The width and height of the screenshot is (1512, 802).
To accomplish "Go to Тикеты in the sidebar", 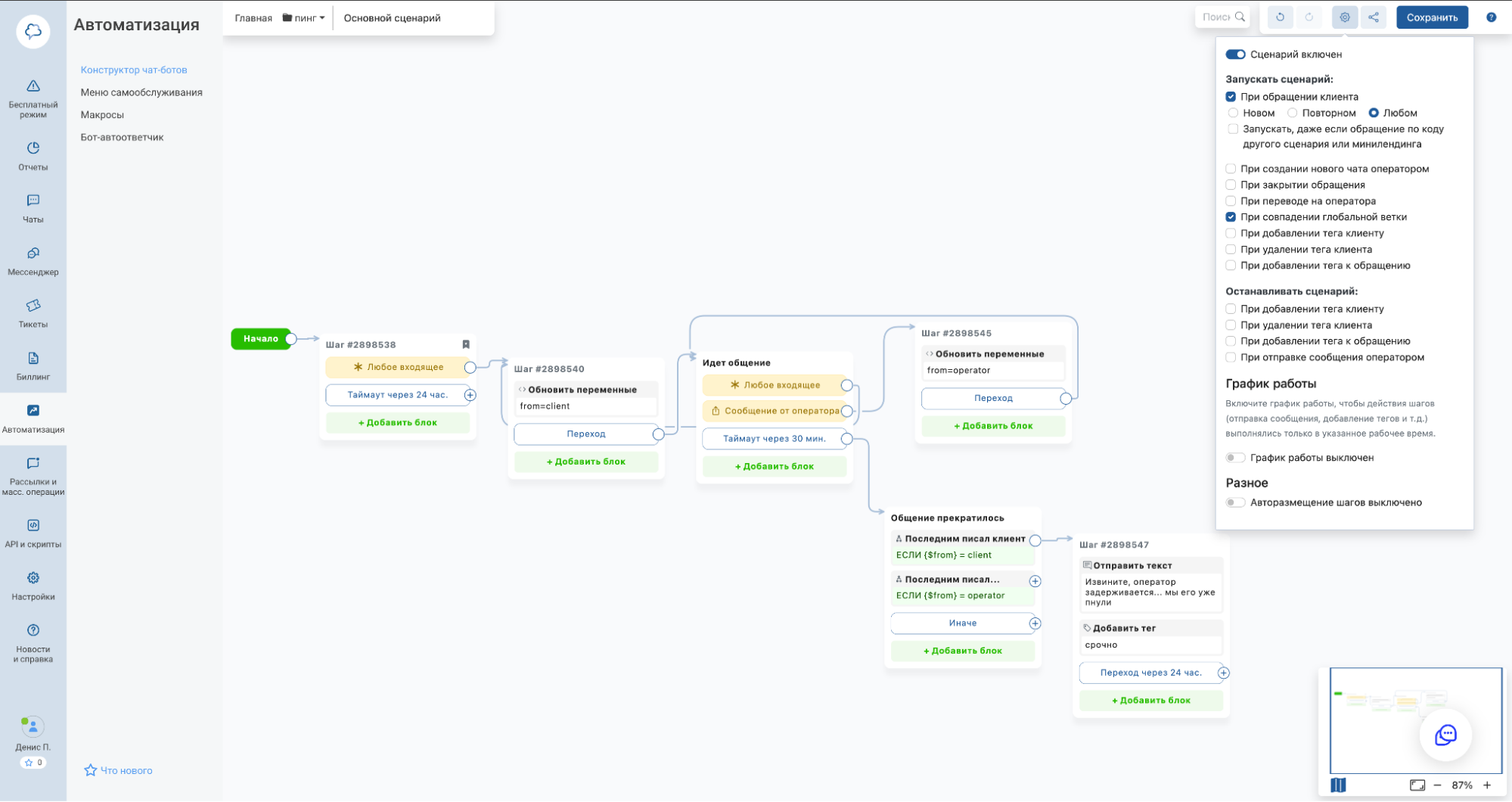I will (33, 312).
